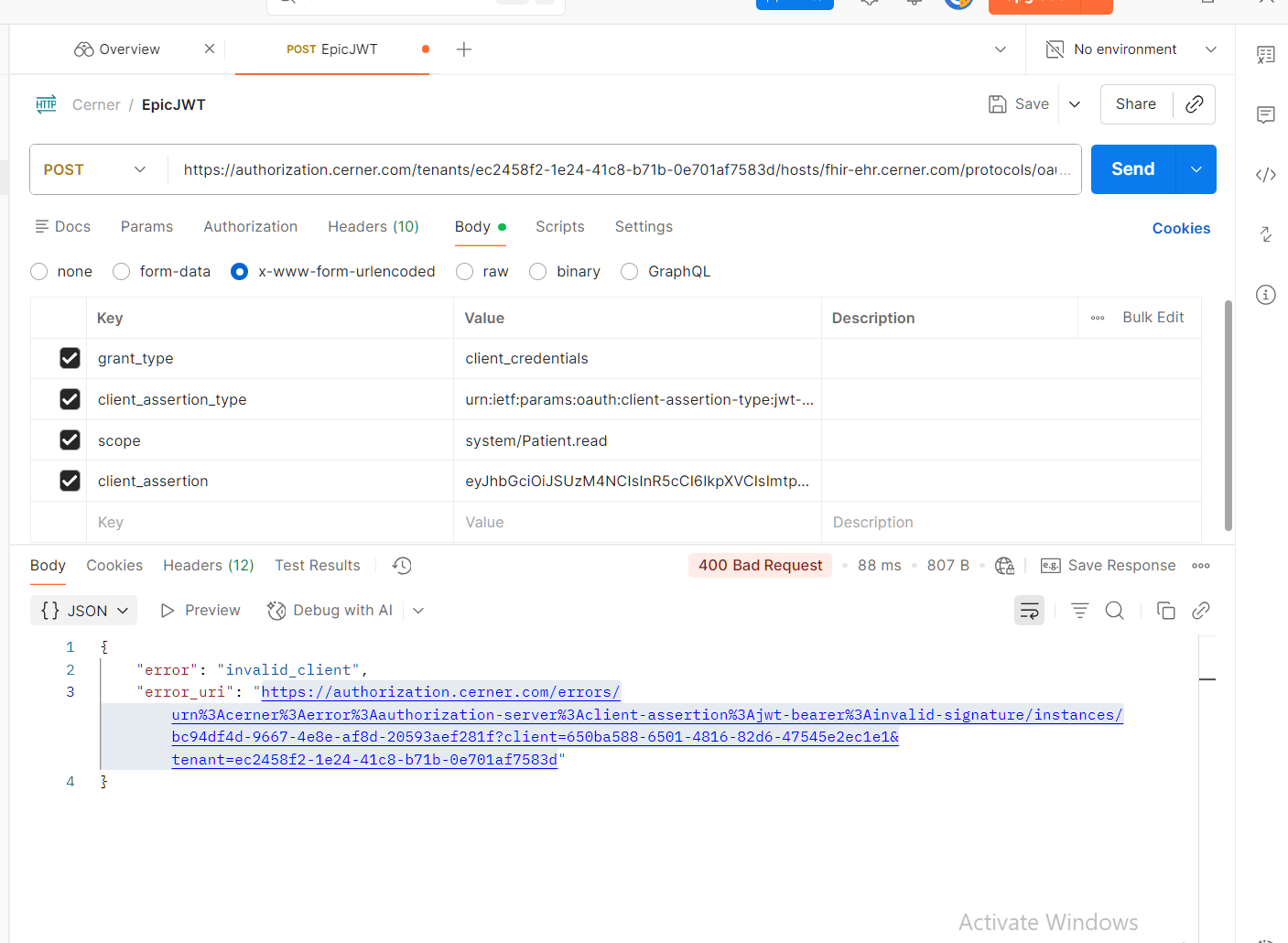Uncheck the scope parameter checkbox
The width and height of the screenshot is (1288, 943).
(70, 440)
